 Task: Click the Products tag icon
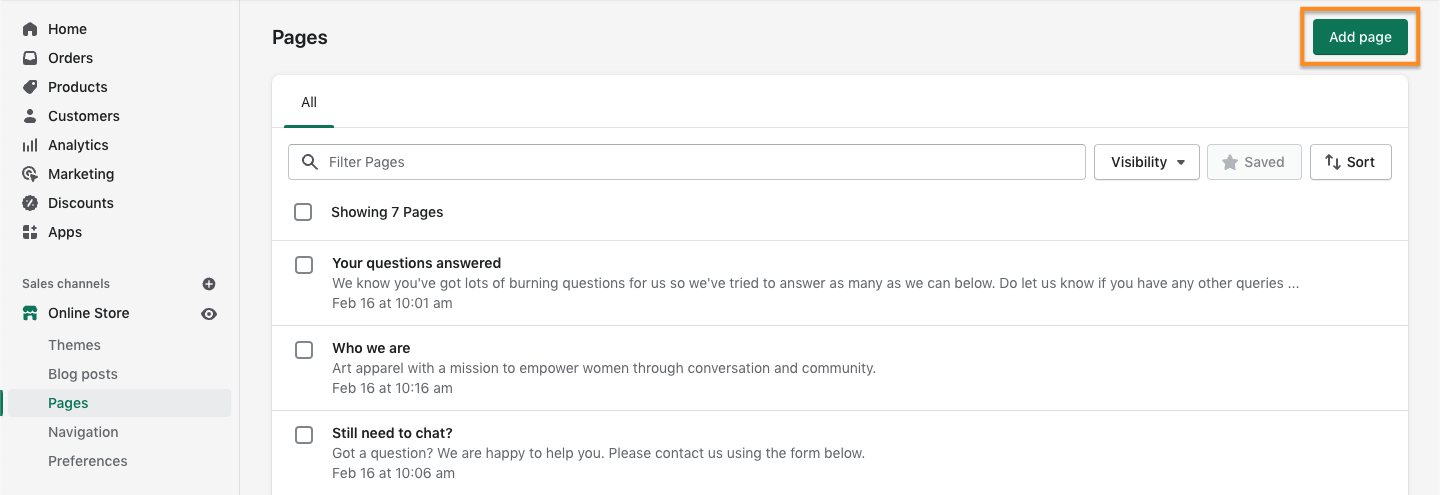pos(30,87)
